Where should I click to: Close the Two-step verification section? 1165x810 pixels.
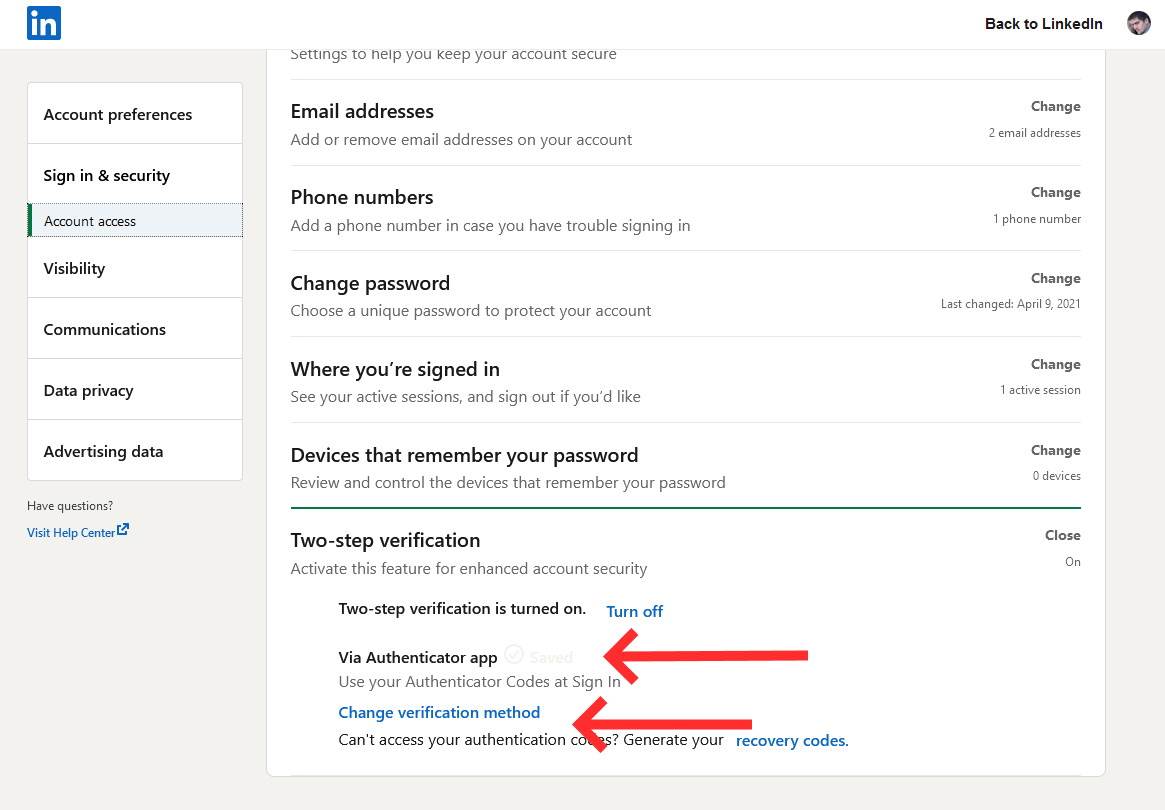[1062, 535]
